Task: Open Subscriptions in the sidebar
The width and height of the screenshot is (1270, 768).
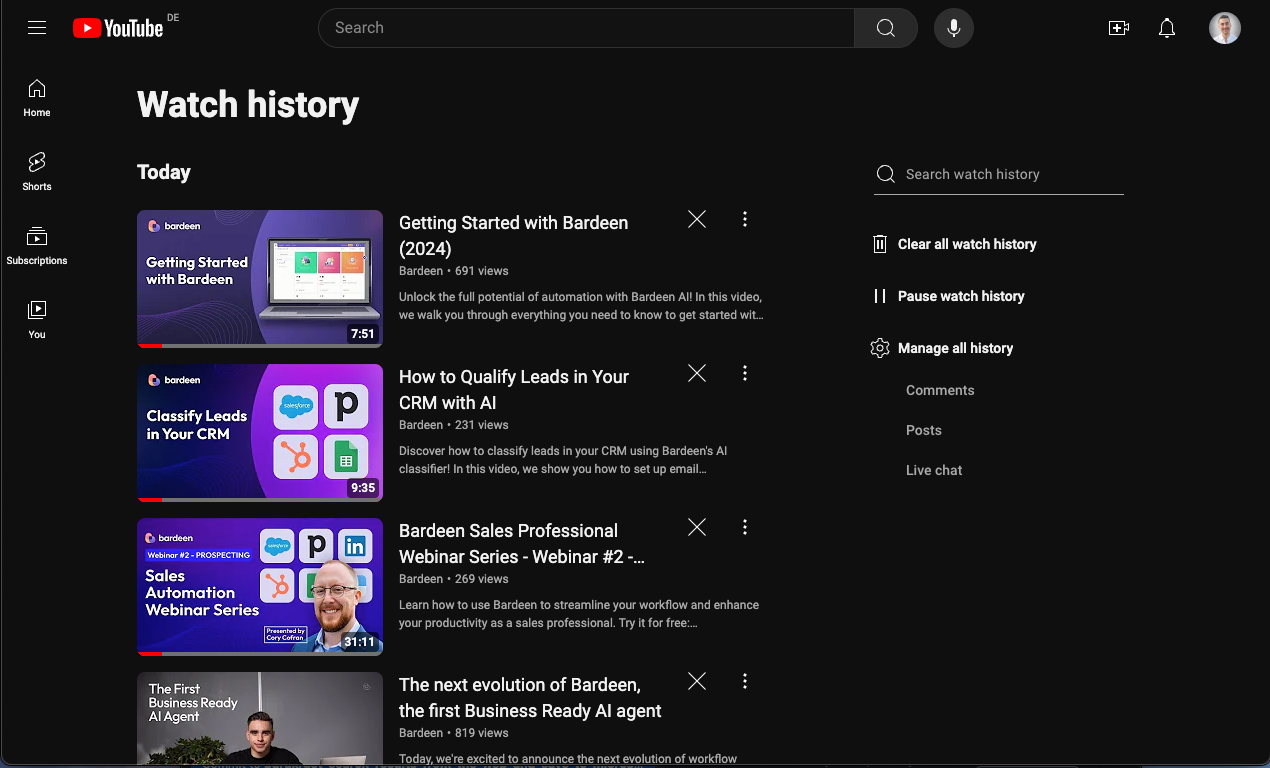Action: click(x=37, y=246)
